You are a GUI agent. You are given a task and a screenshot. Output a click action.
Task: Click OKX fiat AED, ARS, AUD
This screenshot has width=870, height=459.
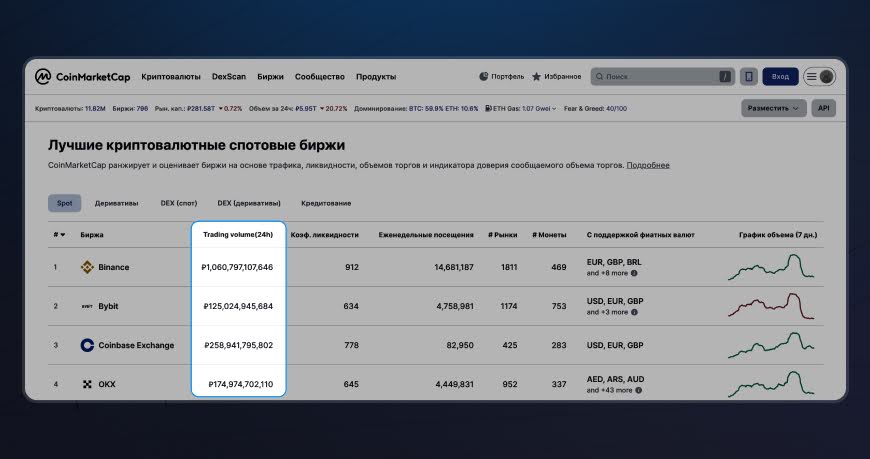coord(615,379)
